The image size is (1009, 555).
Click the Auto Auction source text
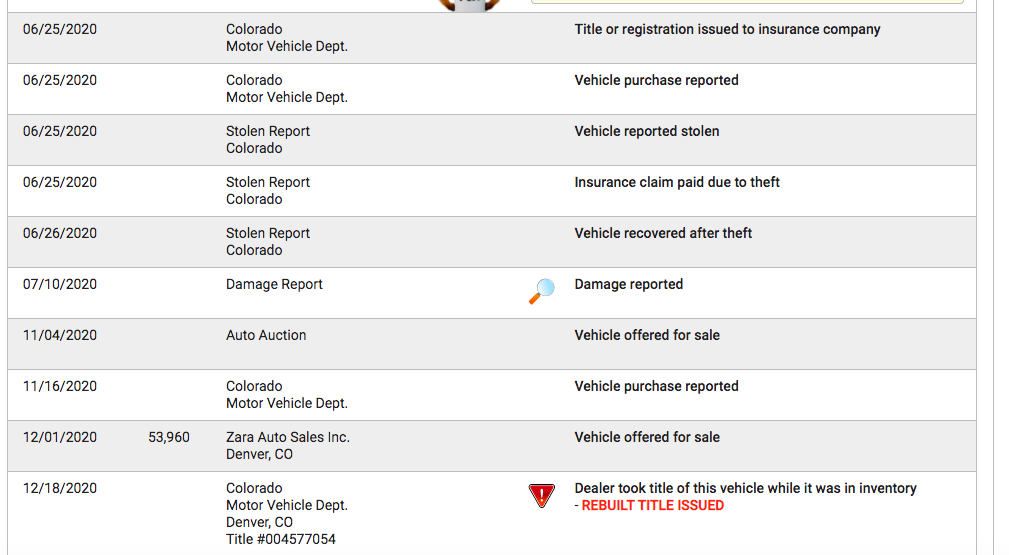point(266,335)
